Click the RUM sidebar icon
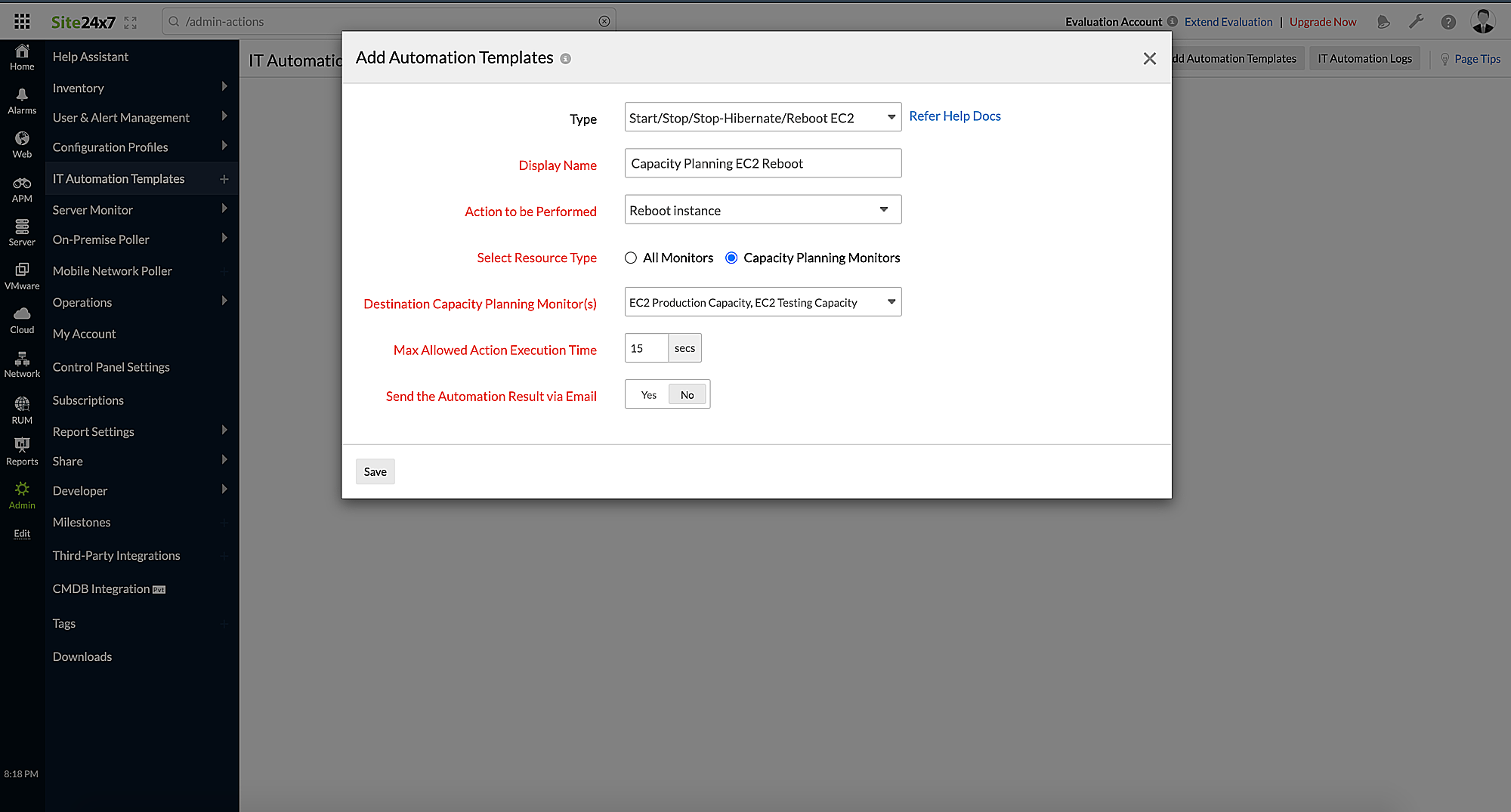The image size is (1511, 812). pos(21,405)
